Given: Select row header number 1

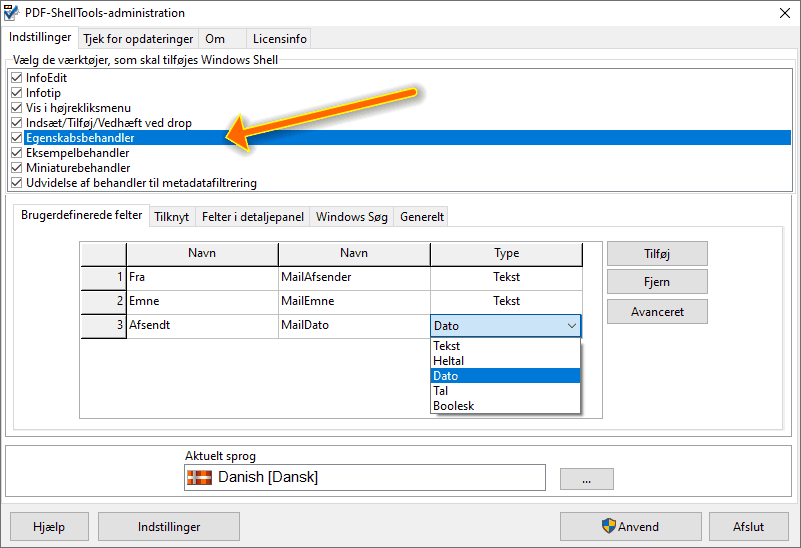Looking at the screenshot, I should click(x=104, y=277).
